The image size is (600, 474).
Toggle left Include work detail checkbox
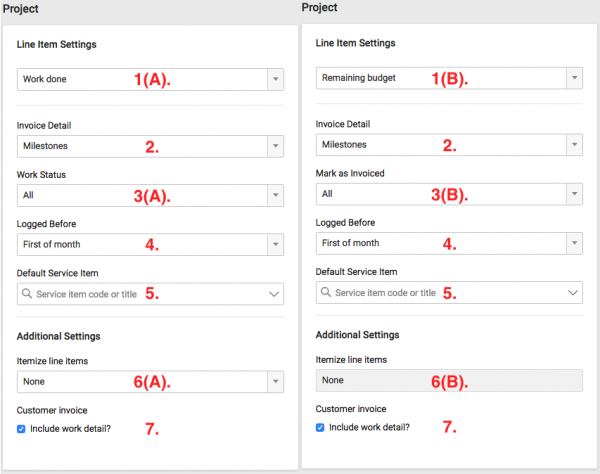click(23, 428)
